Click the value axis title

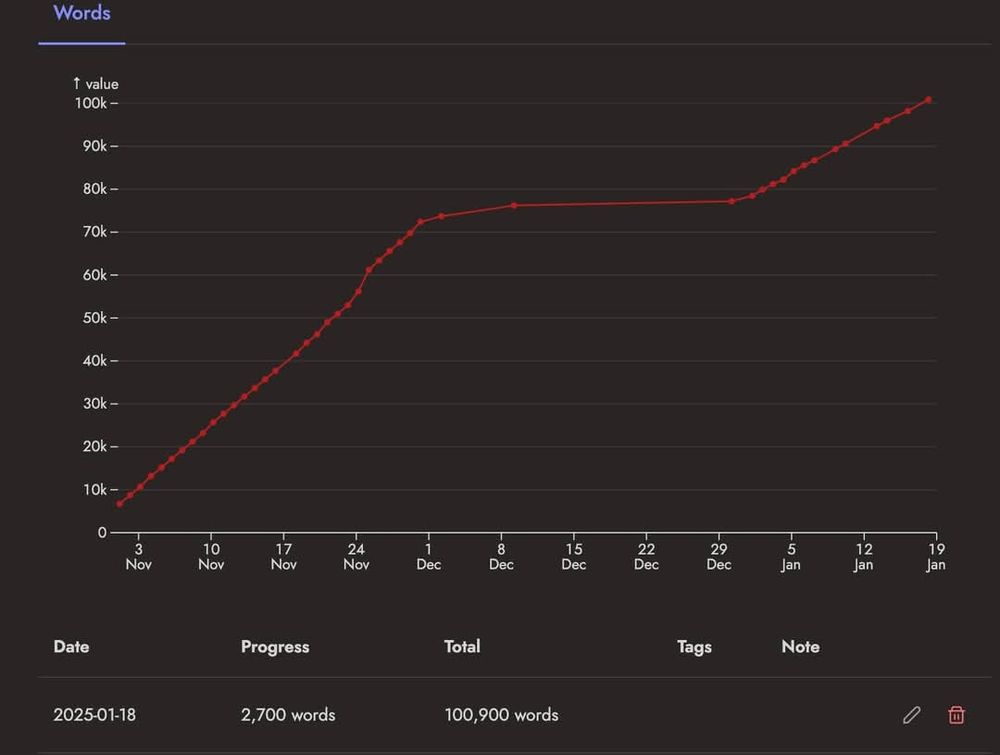click(x=96, y=84)
